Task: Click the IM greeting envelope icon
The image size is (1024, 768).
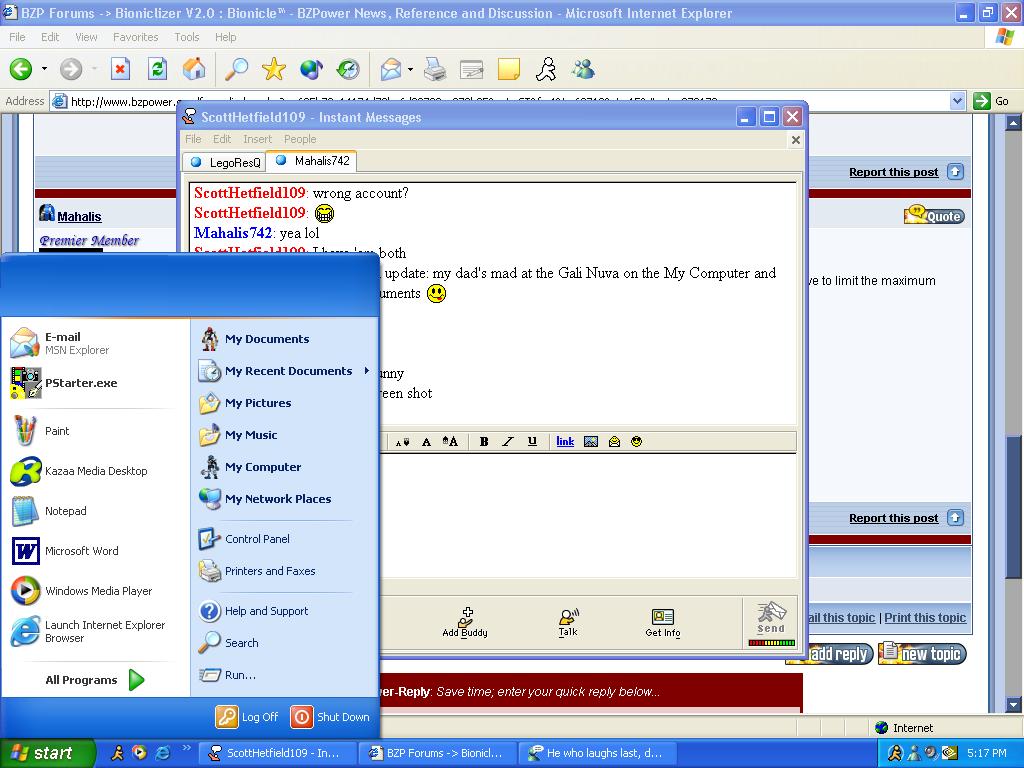Action: pyautogui.click(x=614, y=441)
